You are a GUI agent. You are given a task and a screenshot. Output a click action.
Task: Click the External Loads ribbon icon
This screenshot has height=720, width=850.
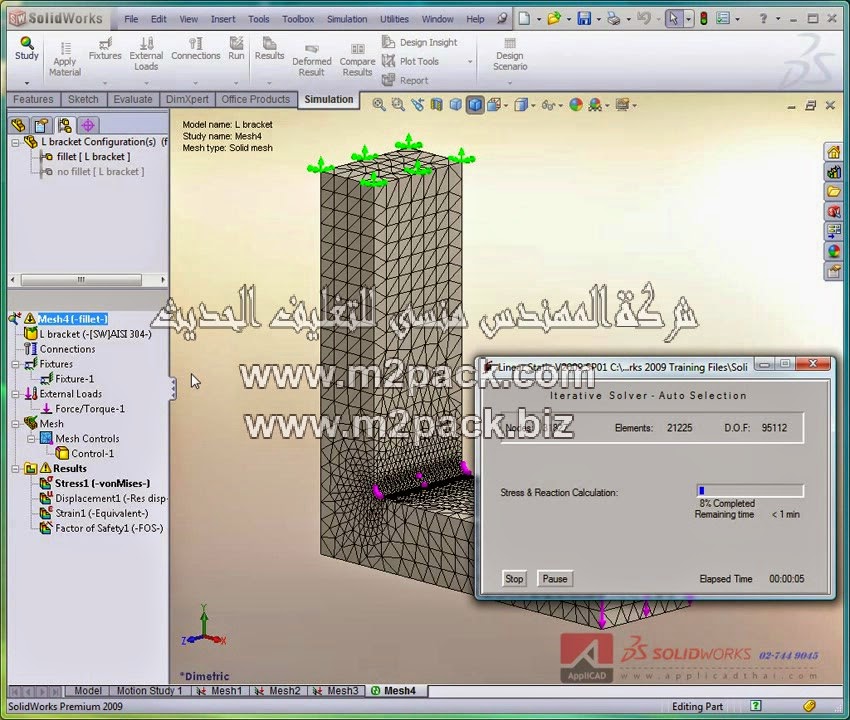(146, 43)
